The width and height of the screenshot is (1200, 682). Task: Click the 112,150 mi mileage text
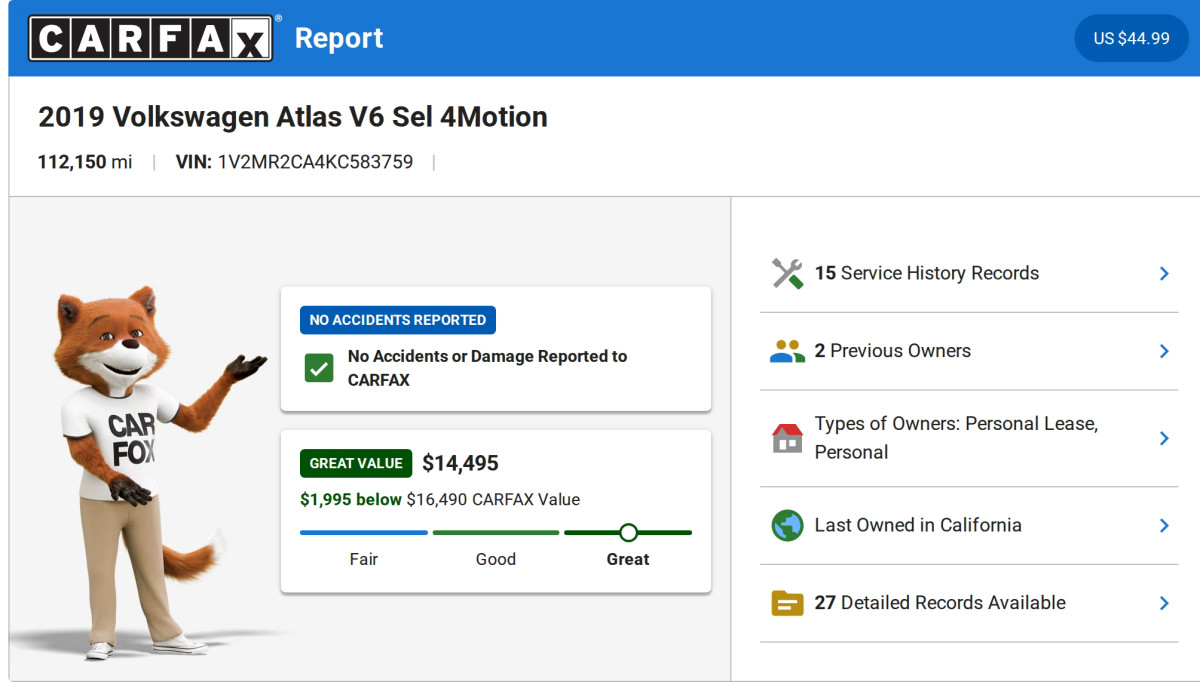(x=85, y=162)
